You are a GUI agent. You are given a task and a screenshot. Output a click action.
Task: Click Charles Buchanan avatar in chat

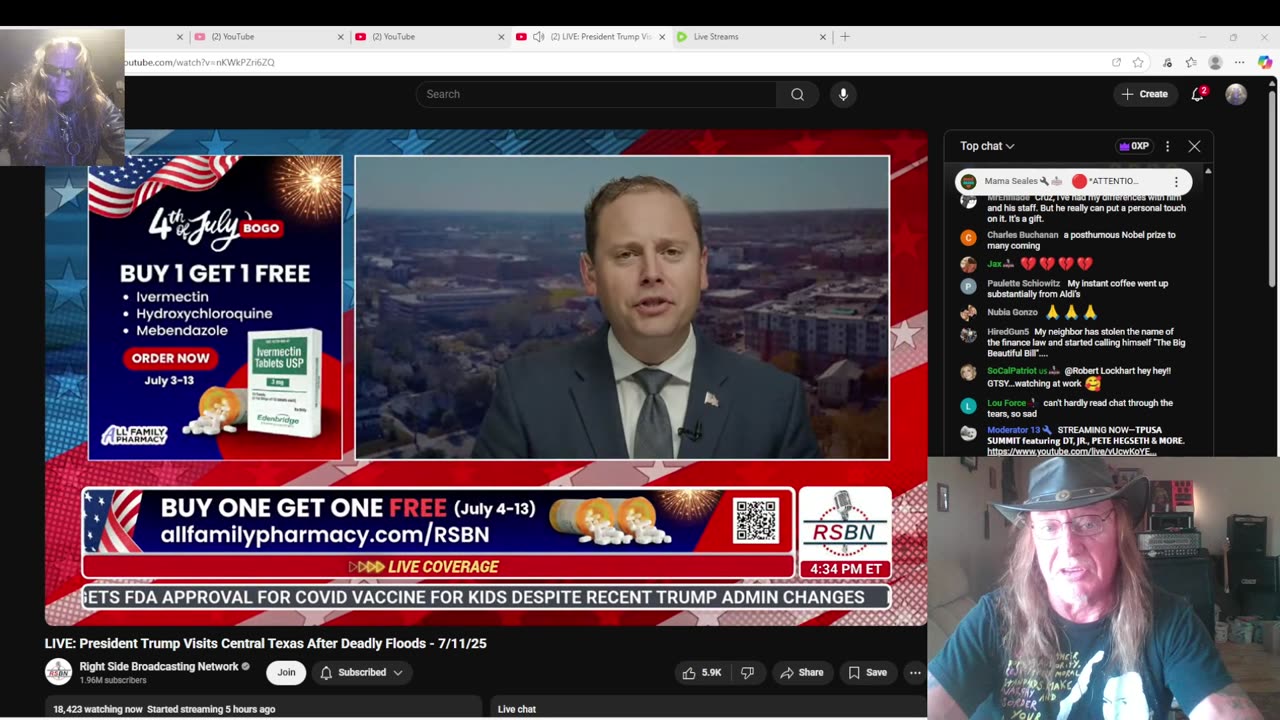click(968, 237)
